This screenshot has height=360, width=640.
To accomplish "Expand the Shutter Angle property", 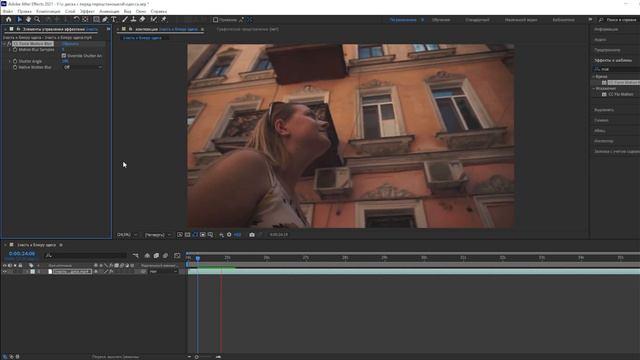I will tap(10, 61).
